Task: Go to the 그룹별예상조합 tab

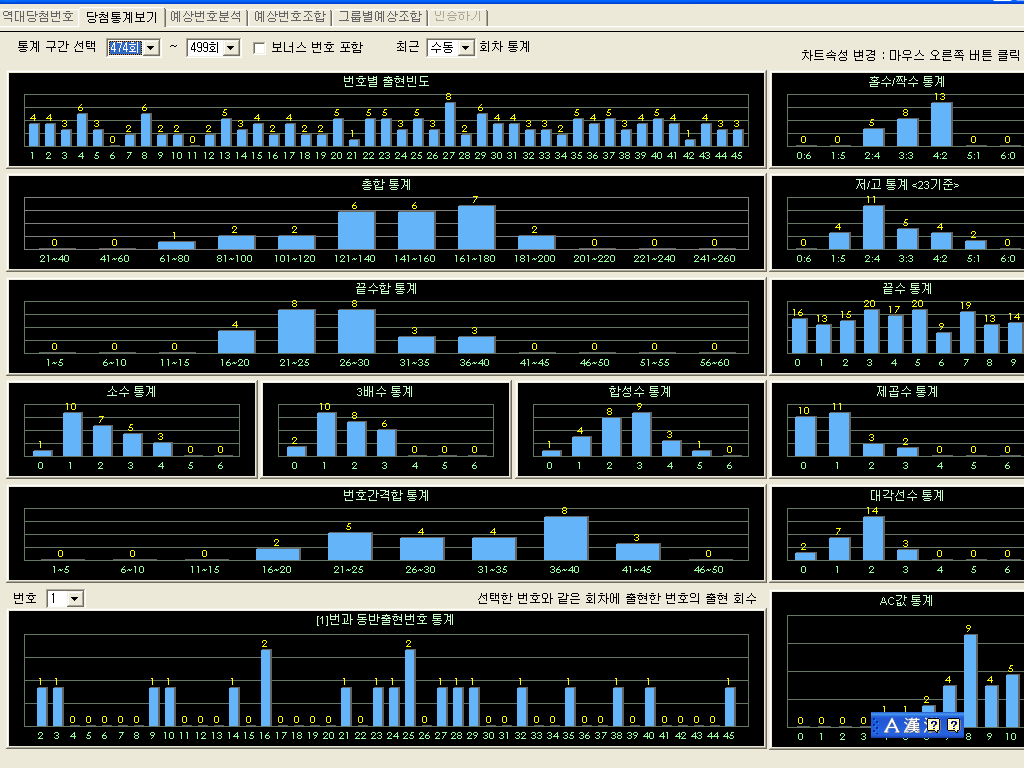Action: (x=380, y=16)
